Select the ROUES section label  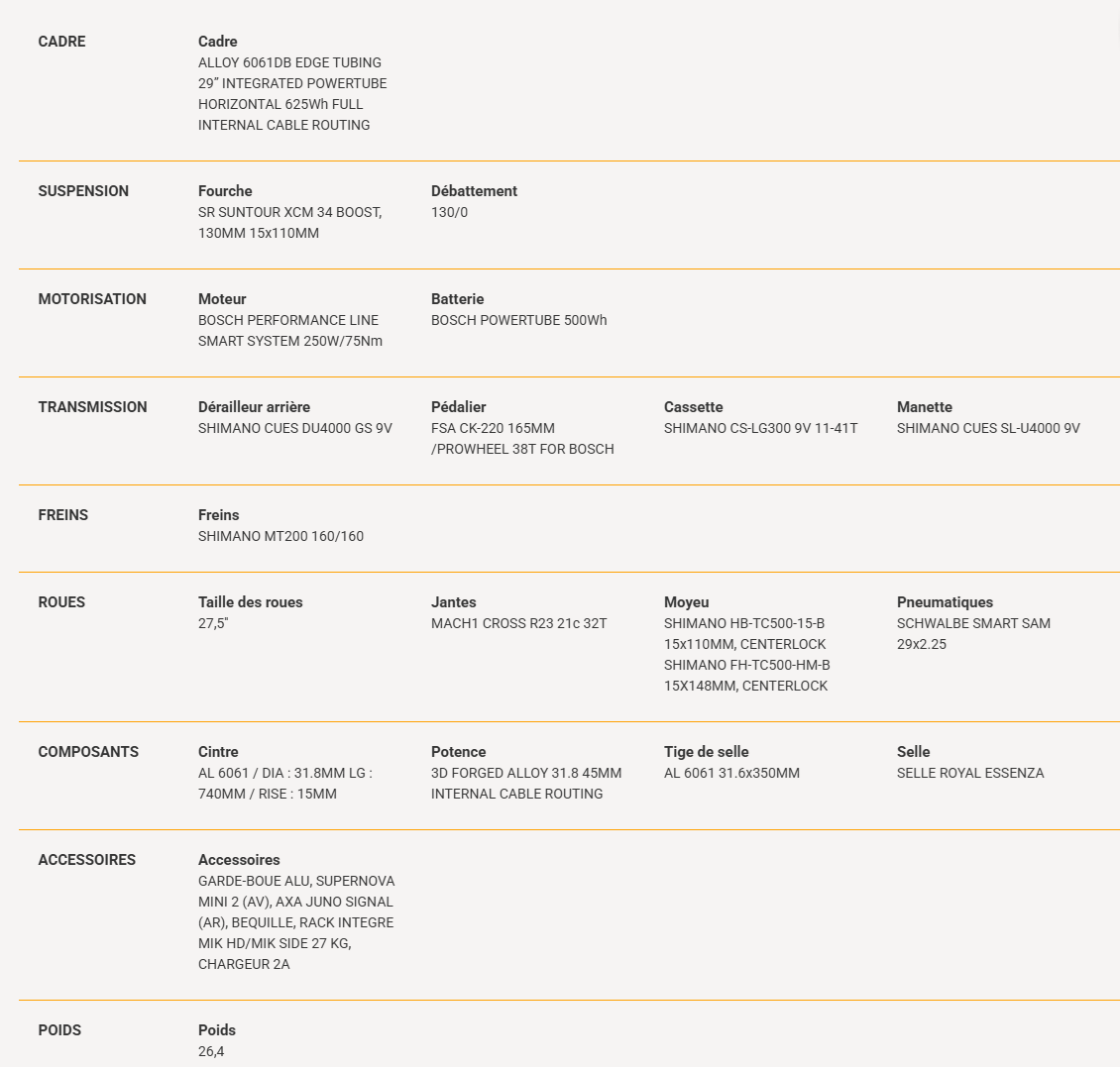coord(61,601)
